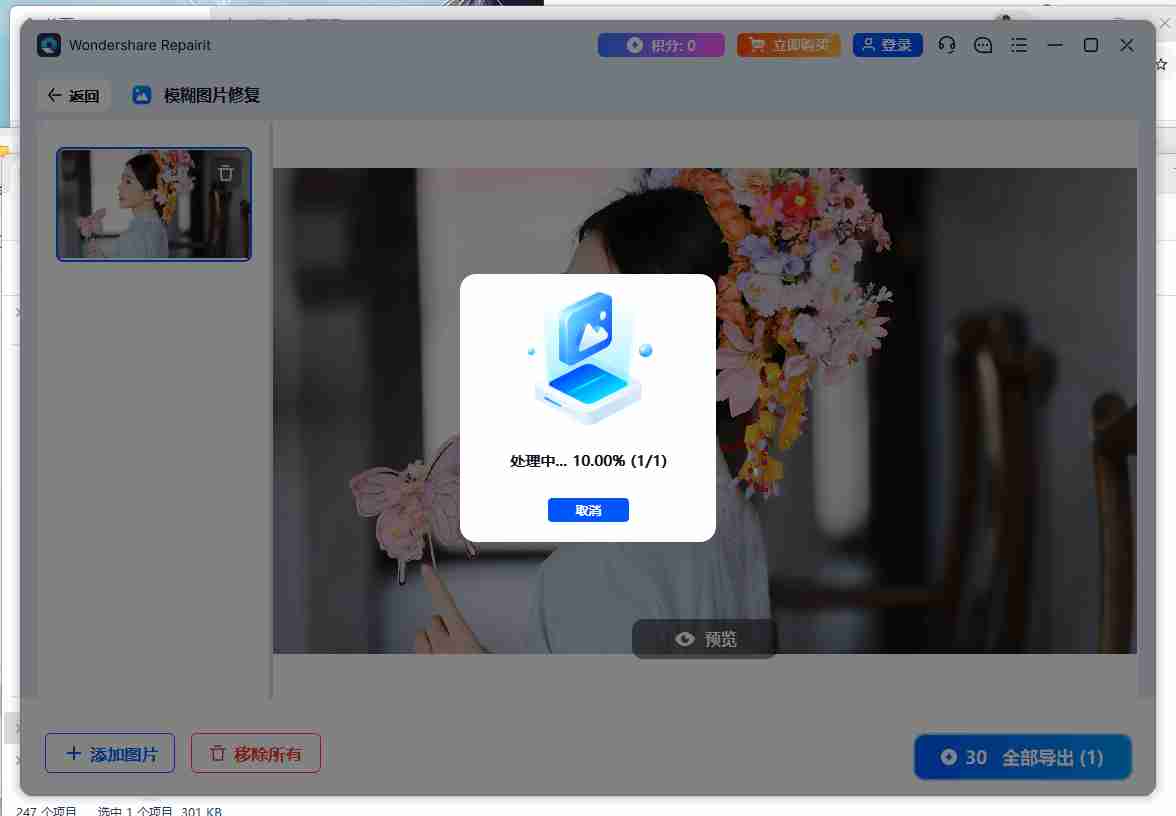Toggle the 预览 eye preview button
This screenshot has width=1176, height=816.
705,639
